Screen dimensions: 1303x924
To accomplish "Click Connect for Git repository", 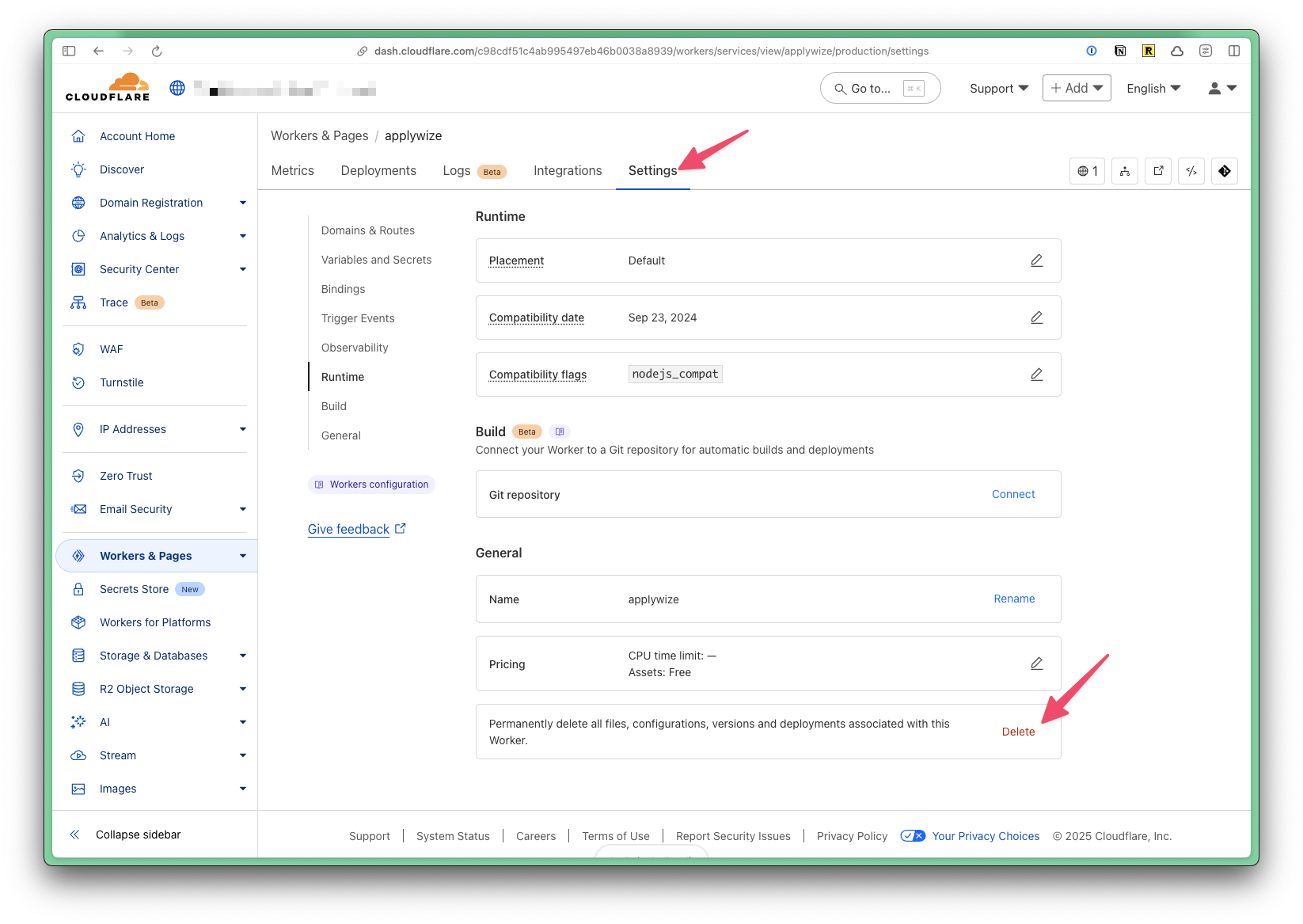I will pyautogui.click(x=1013, y=494).
